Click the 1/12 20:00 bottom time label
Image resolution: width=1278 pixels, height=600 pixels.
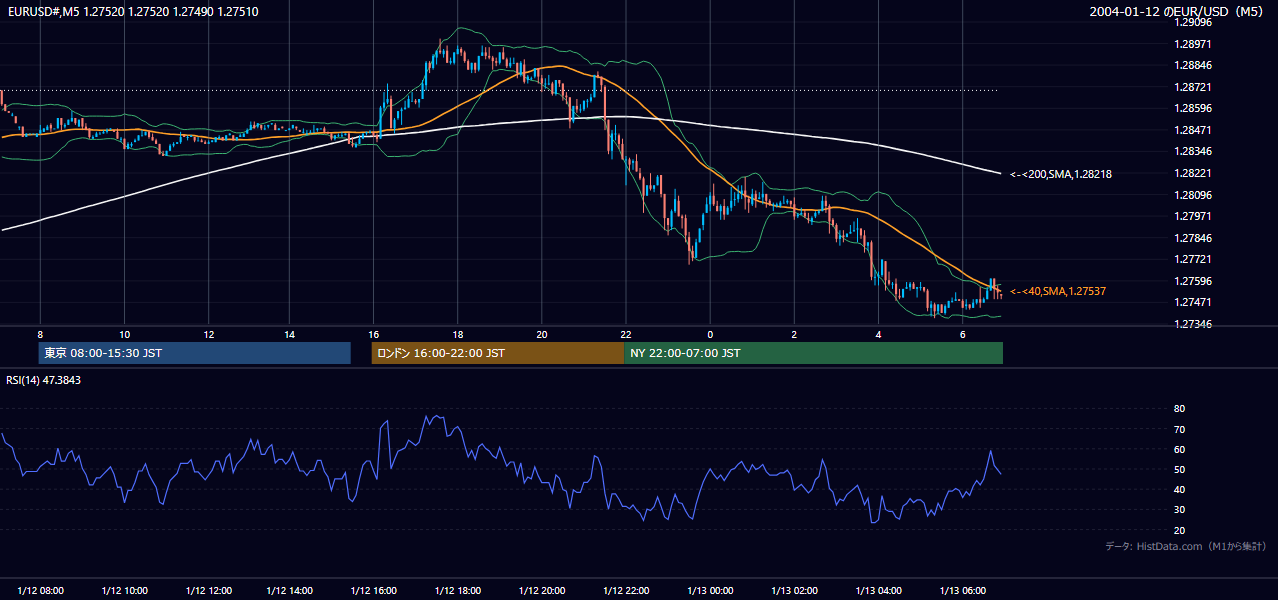click(542, 590)
